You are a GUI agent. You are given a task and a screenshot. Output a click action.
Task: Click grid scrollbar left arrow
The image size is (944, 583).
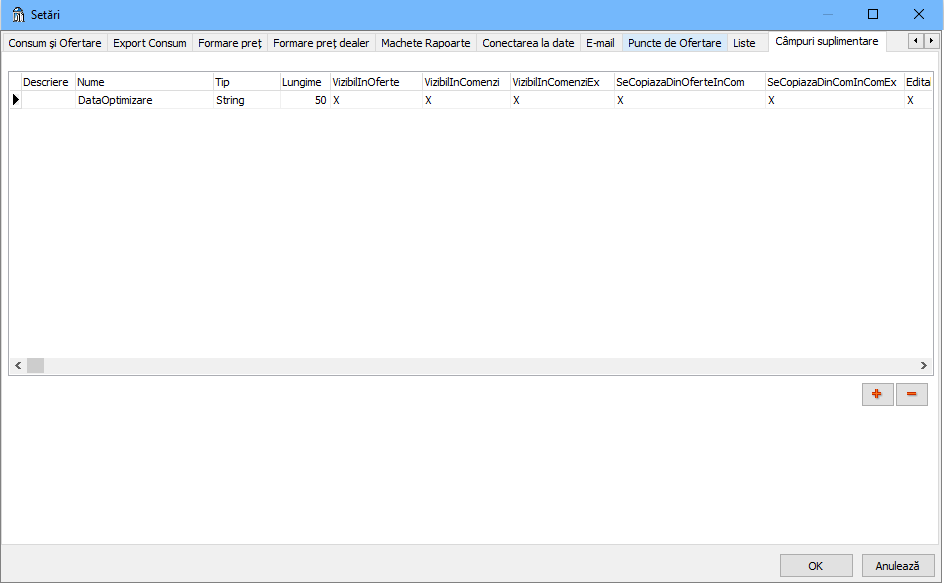pyautogui.click(x=17, y=366)
